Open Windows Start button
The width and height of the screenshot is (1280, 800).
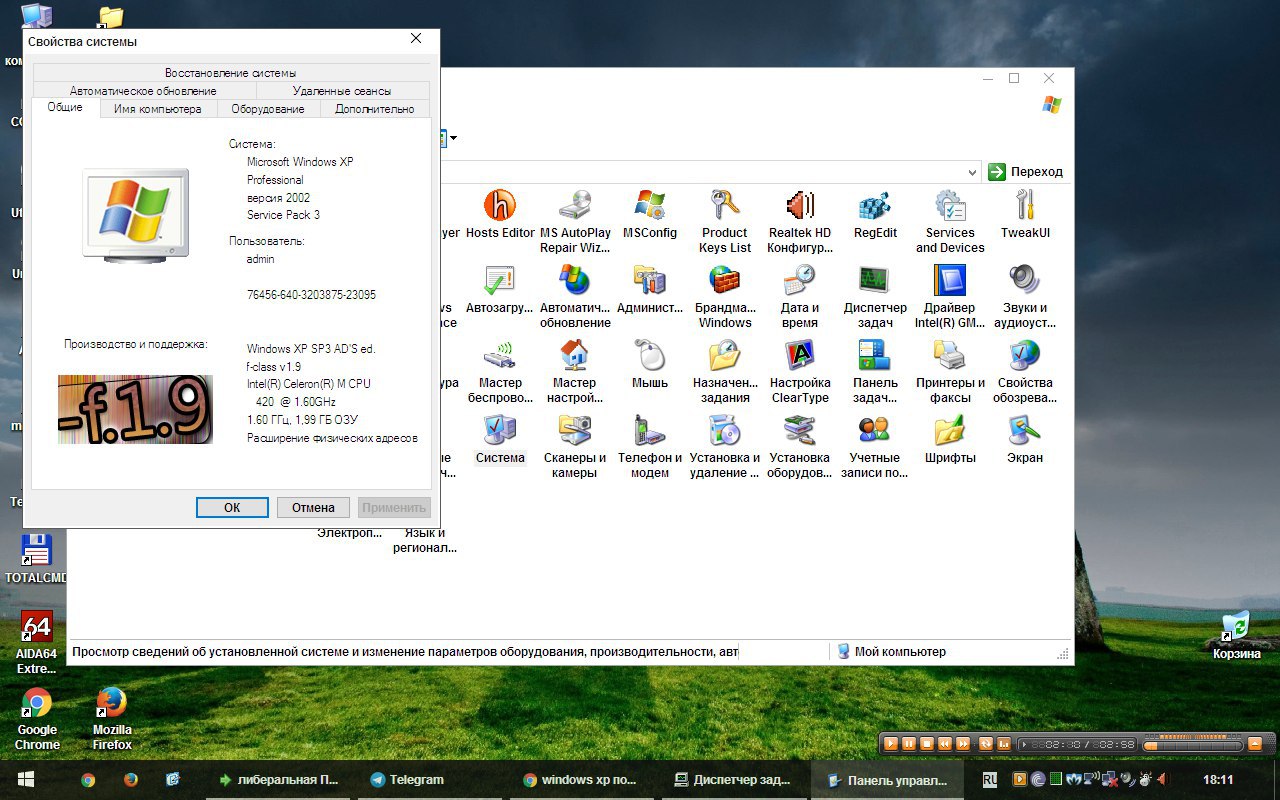click(26, 779)
